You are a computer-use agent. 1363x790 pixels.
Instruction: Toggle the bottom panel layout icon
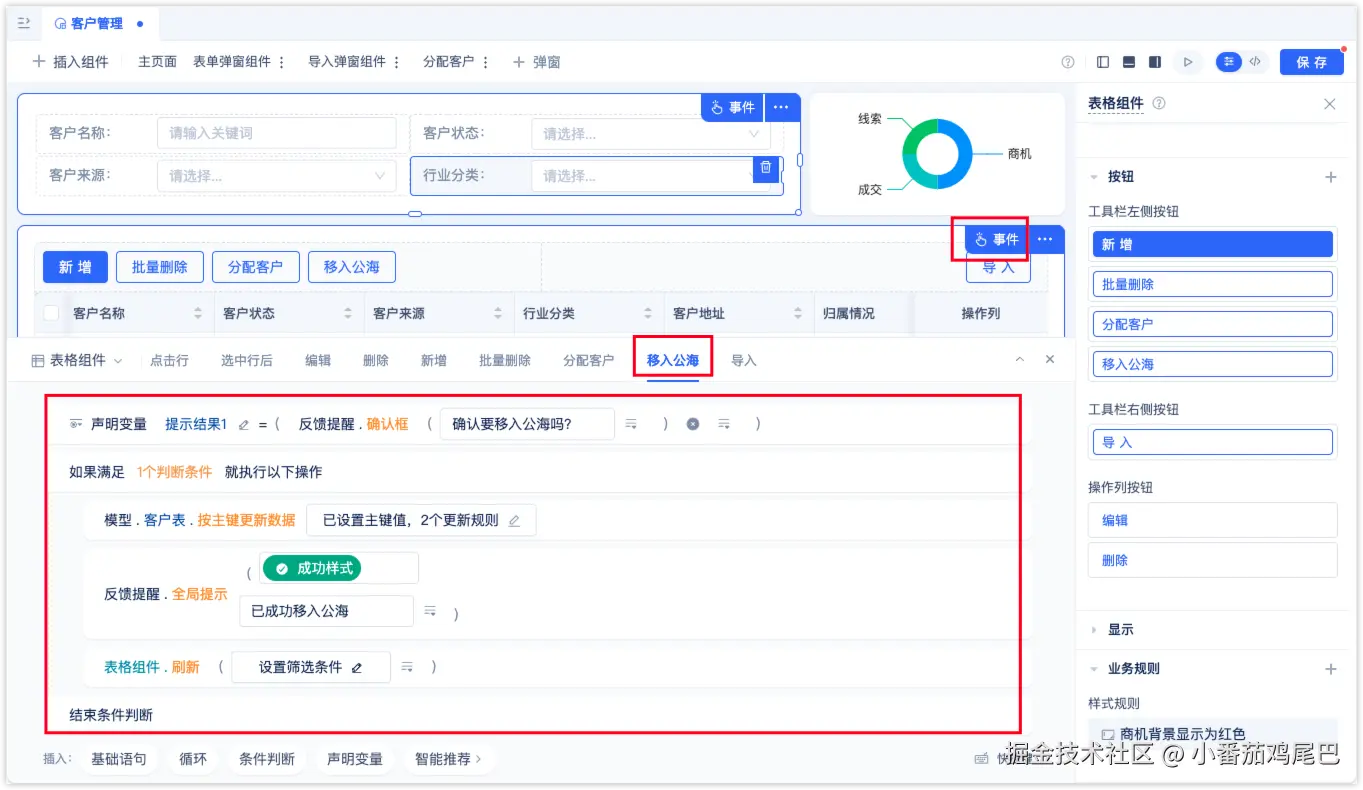(1129, 62)
